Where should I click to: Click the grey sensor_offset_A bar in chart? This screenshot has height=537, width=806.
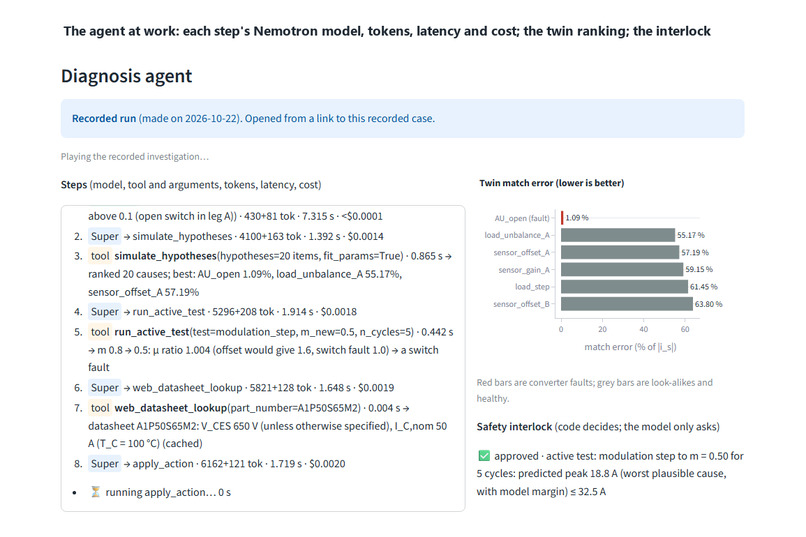tap(619, 252)
